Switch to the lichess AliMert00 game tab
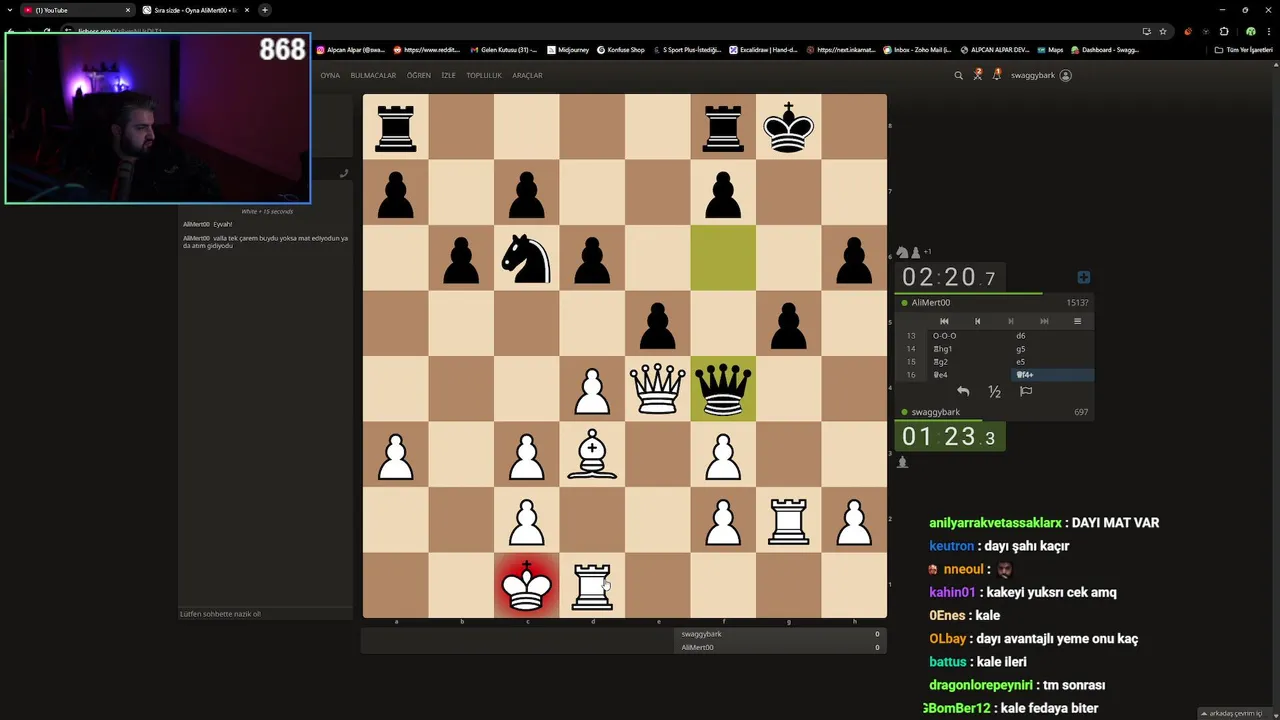This screenshot has width=1280, height=720. click(195, 10)
